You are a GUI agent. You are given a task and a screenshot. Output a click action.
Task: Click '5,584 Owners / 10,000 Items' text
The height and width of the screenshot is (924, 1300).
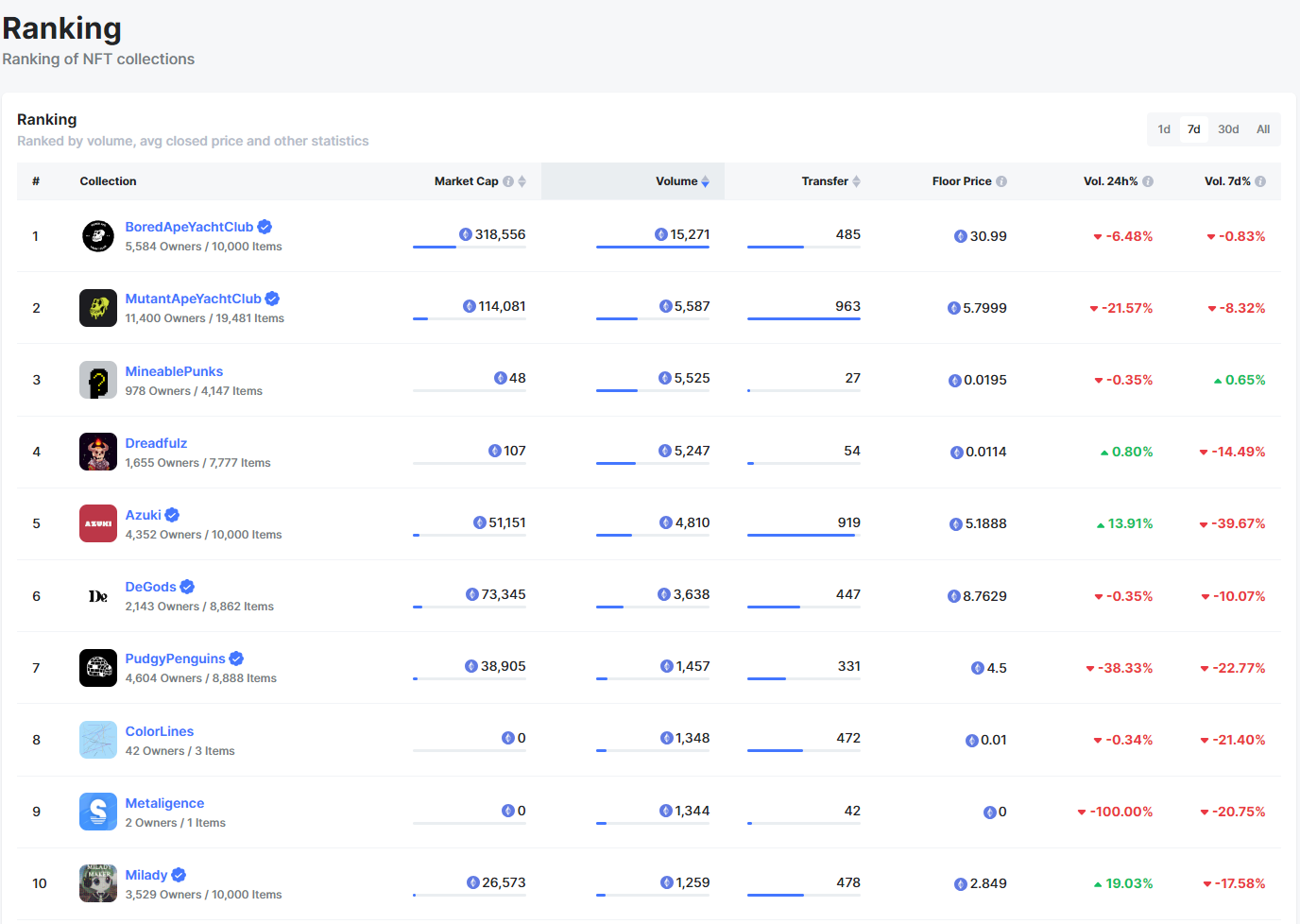click(203, 247)
